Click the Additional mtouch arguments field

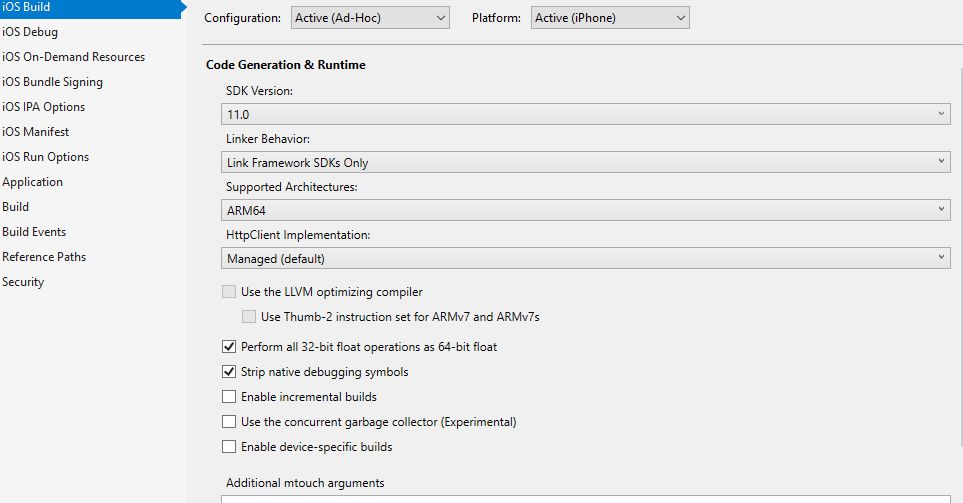pyautogui.click(x=585, y=497)
